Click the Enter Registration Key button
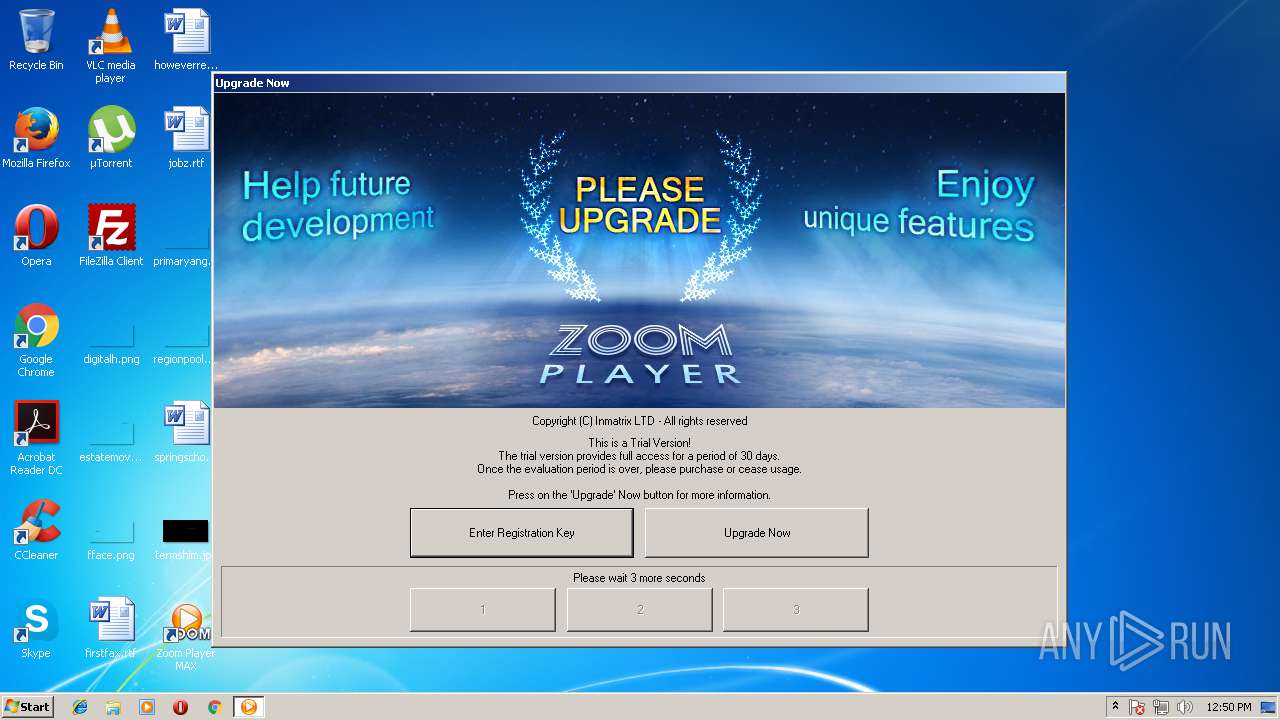Image resolution: width=1280 pixels, height=720 pixels. [522, 533]
